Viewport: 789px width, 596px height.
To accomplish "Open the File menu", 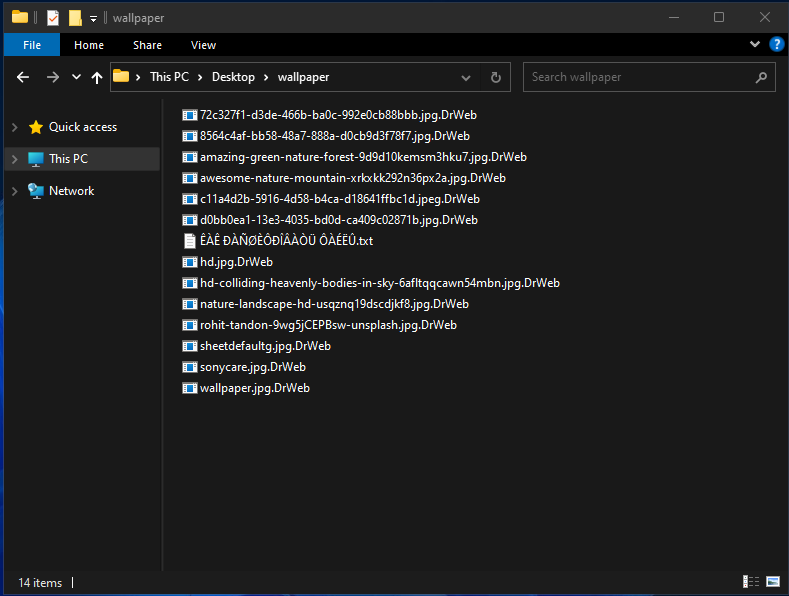I will pyautogui.click(x=32, y=45).
